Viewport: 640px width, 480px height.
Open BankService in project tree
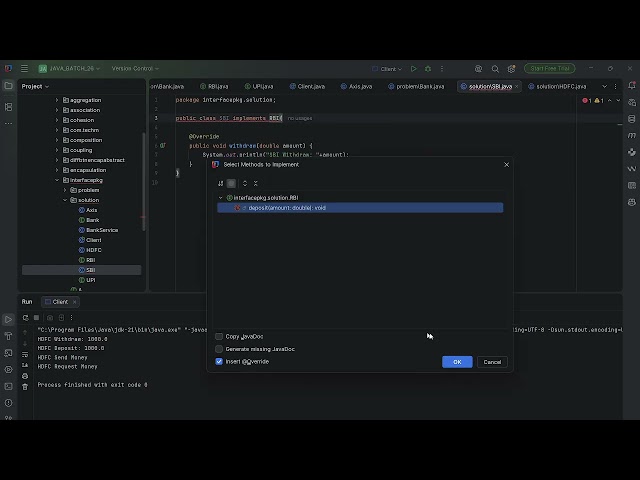98,230
